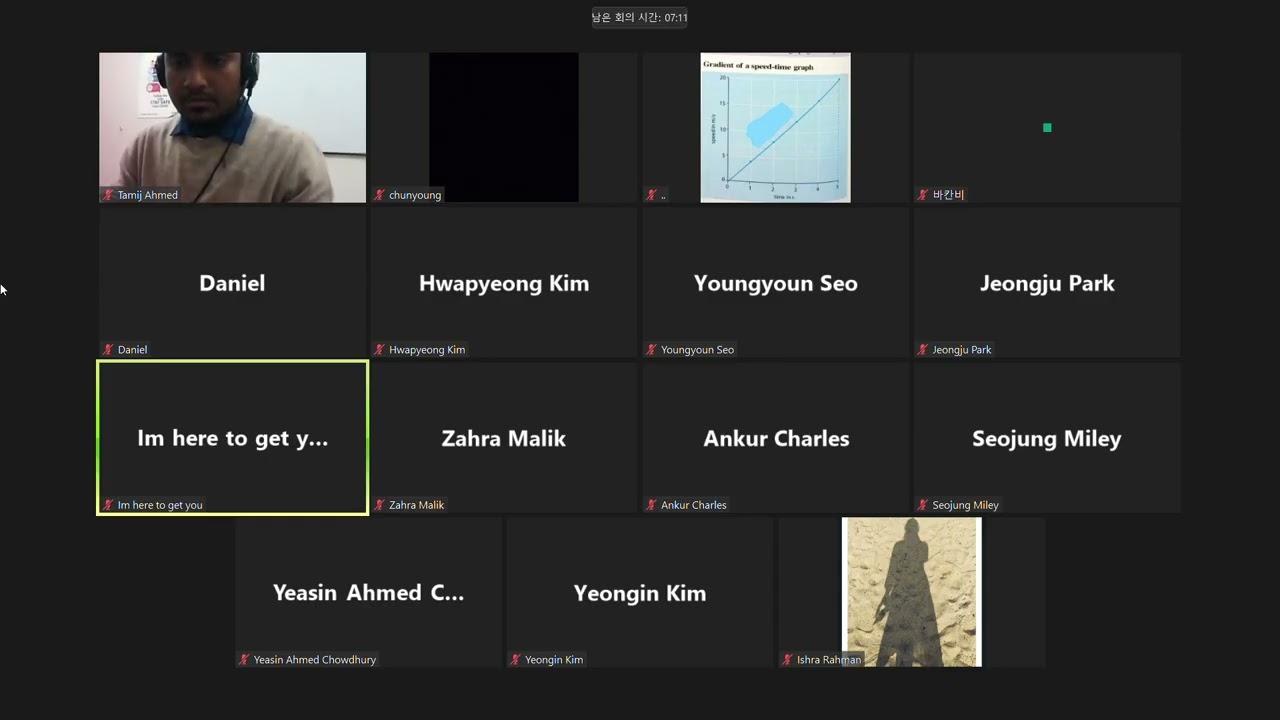The height and width of the screenshot is (720, 1280).
Task: Click Ishra Rahman's muted microphone icon
Action: [x=787, y=660]
